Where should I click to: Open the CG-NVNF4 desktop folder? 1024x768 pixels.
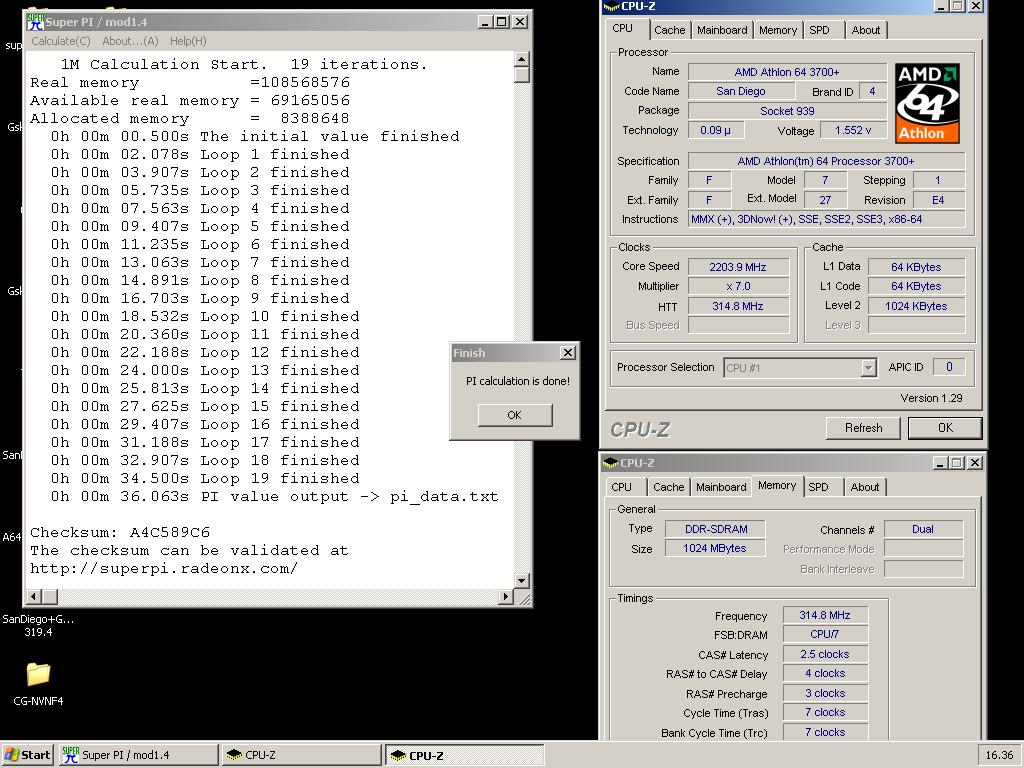39,682
